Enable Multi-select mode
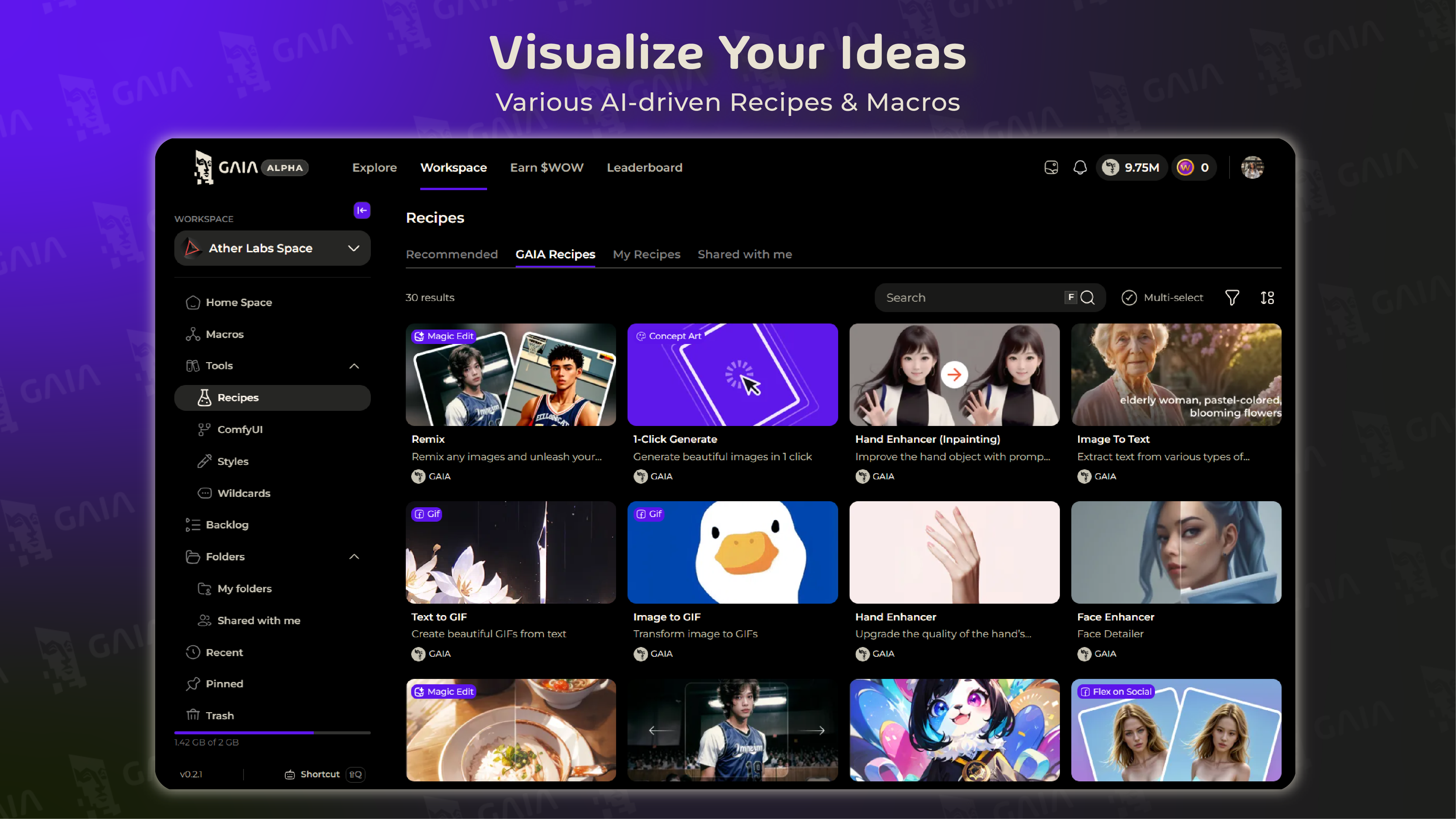The width and height of the screenshot is (1456, 819). pos(1162,297)
